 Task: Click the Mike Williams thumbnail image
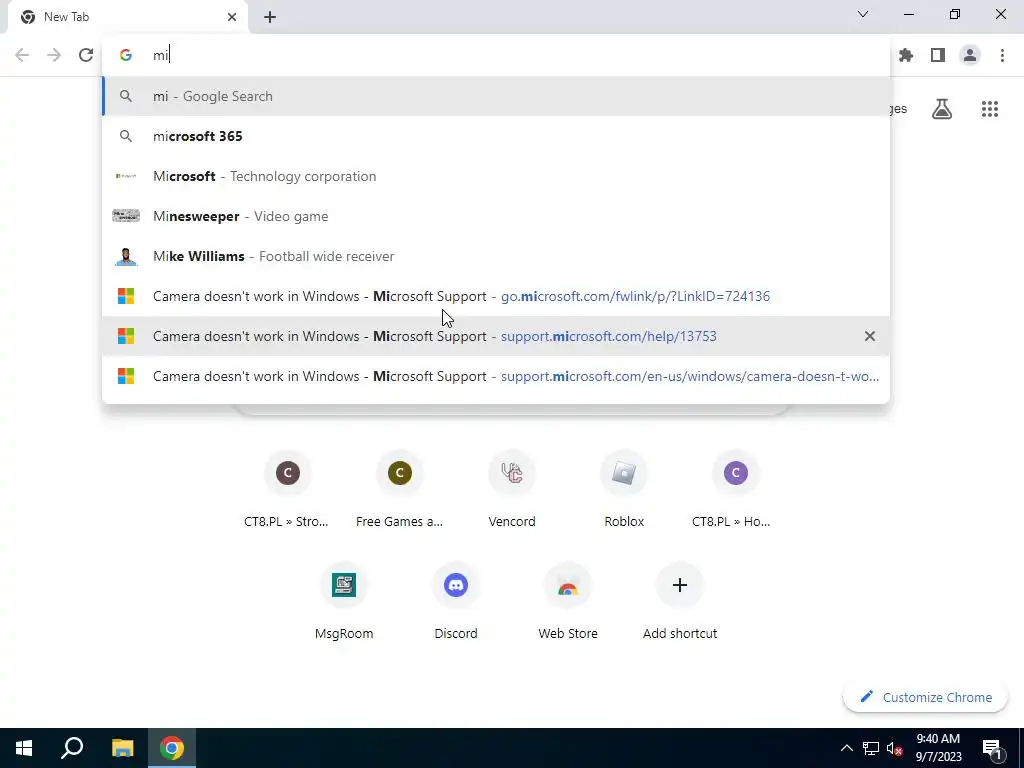coord(126,256)
